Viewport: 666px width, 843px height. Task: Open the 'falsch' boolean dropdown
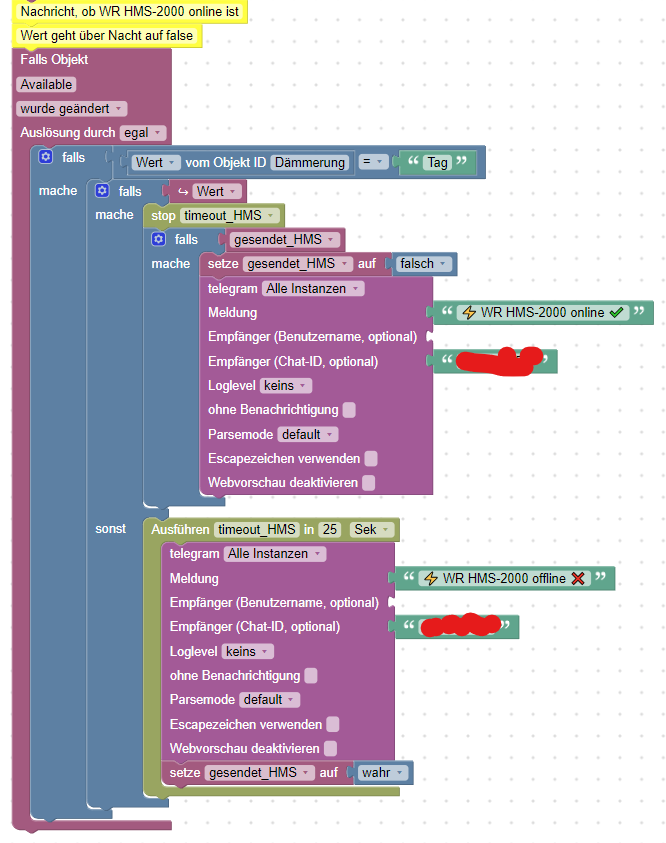click(423, 264)
